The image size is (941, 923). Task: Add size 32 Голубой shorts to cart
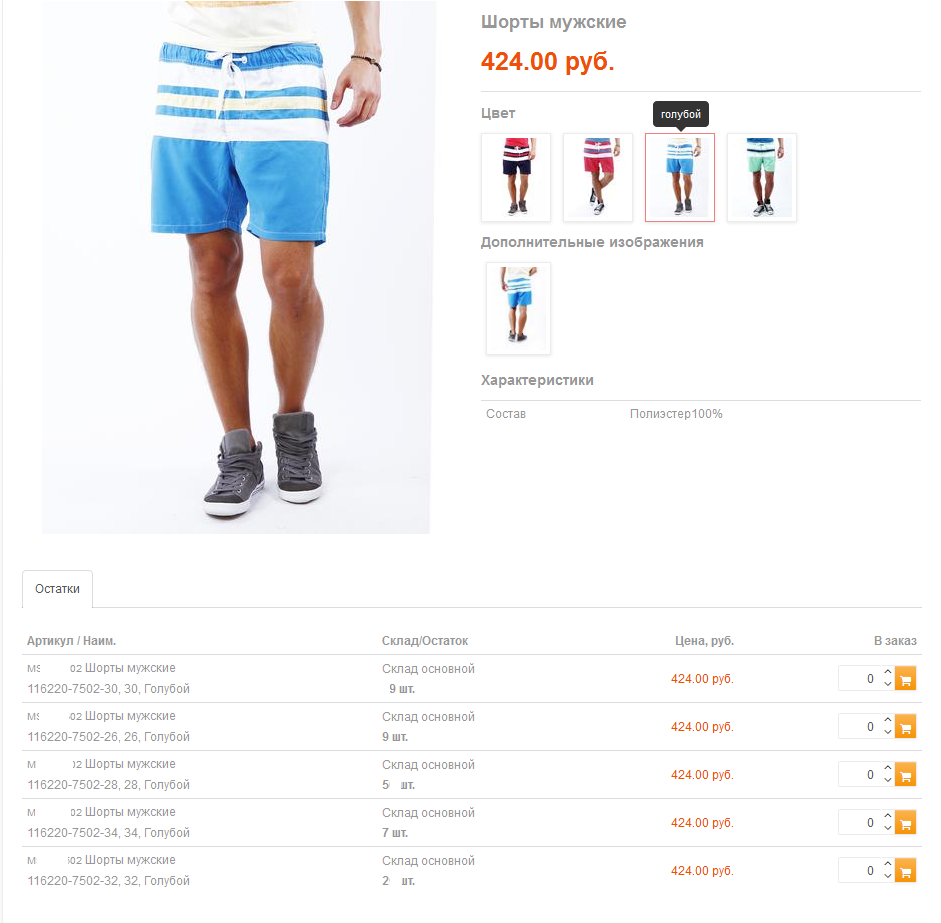click(905, 871)
